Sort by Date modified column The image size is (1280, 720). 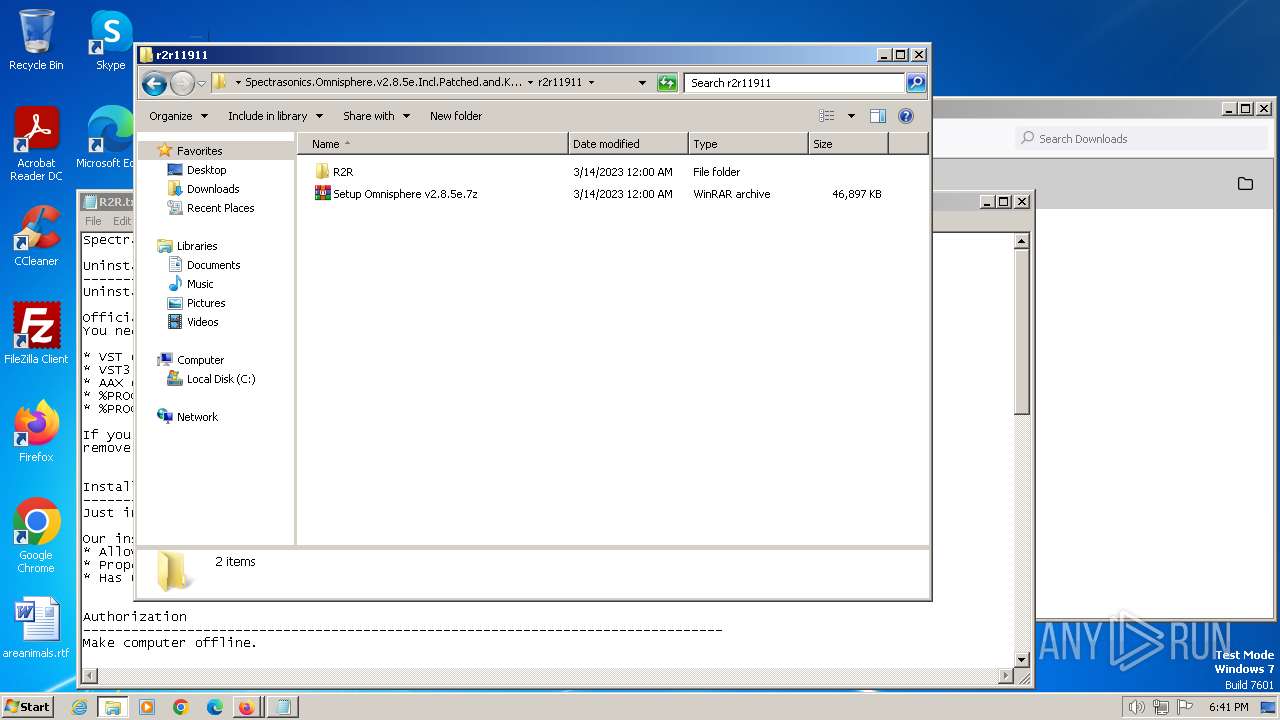pos(628,144)
